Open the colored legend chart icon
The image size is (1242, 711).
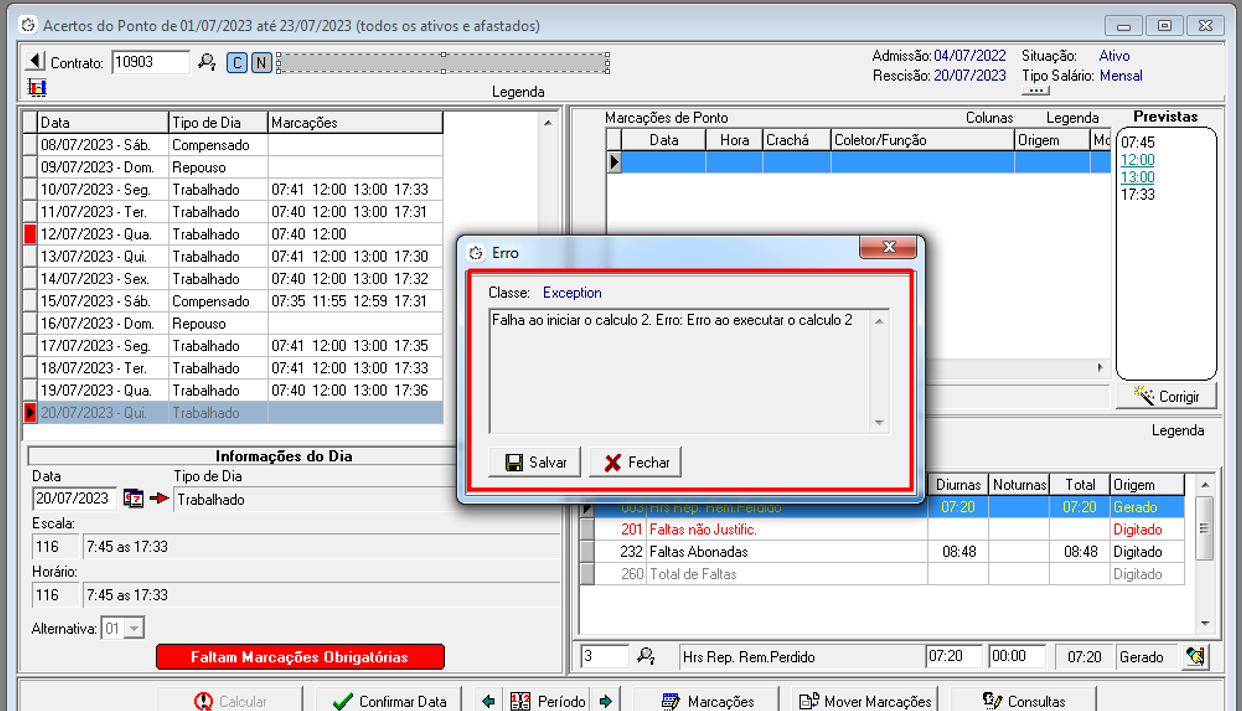coord(37,88)
